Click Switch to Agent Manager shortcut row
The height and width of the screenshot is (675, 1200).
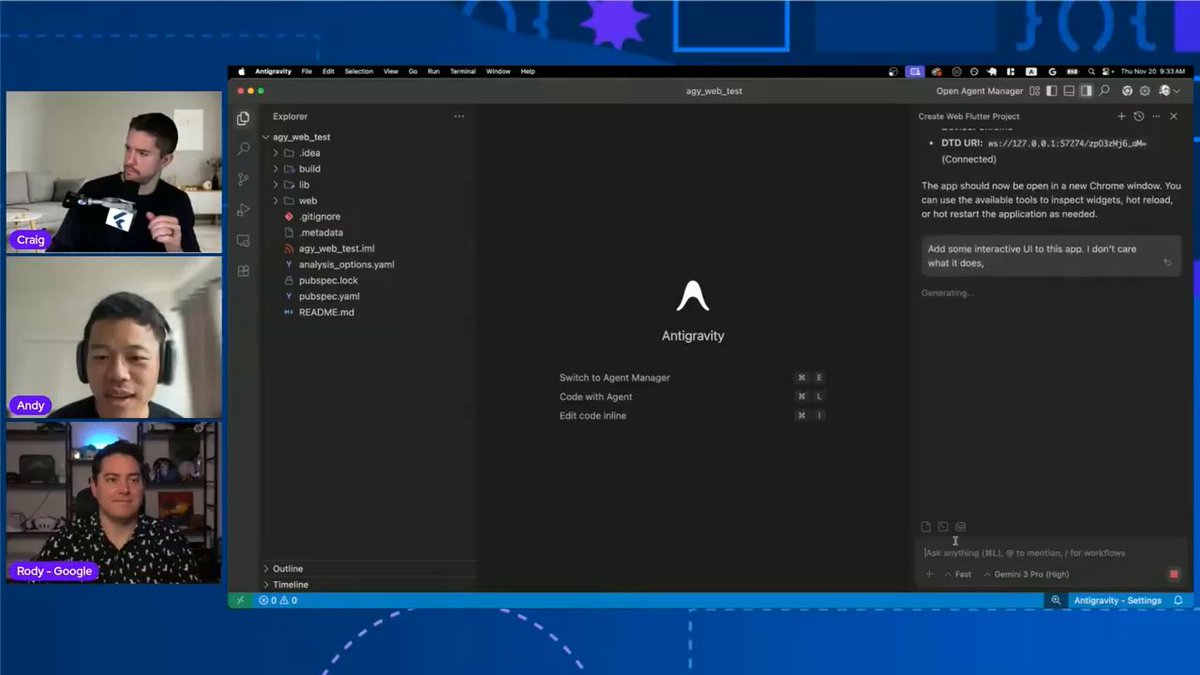(692, 378)
